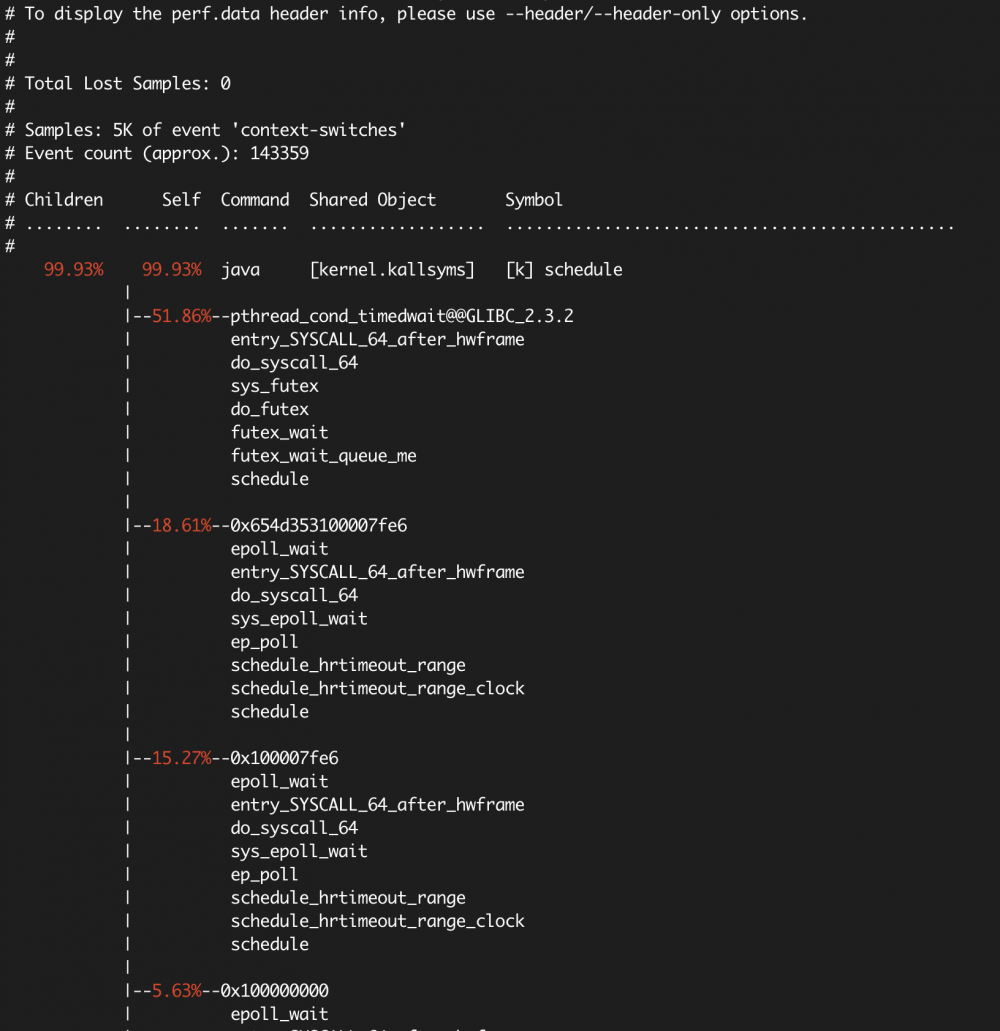
Task: Click the [kernel.kallsyms] shared object text
Action: pyautogui.click(x=396, y=269)
